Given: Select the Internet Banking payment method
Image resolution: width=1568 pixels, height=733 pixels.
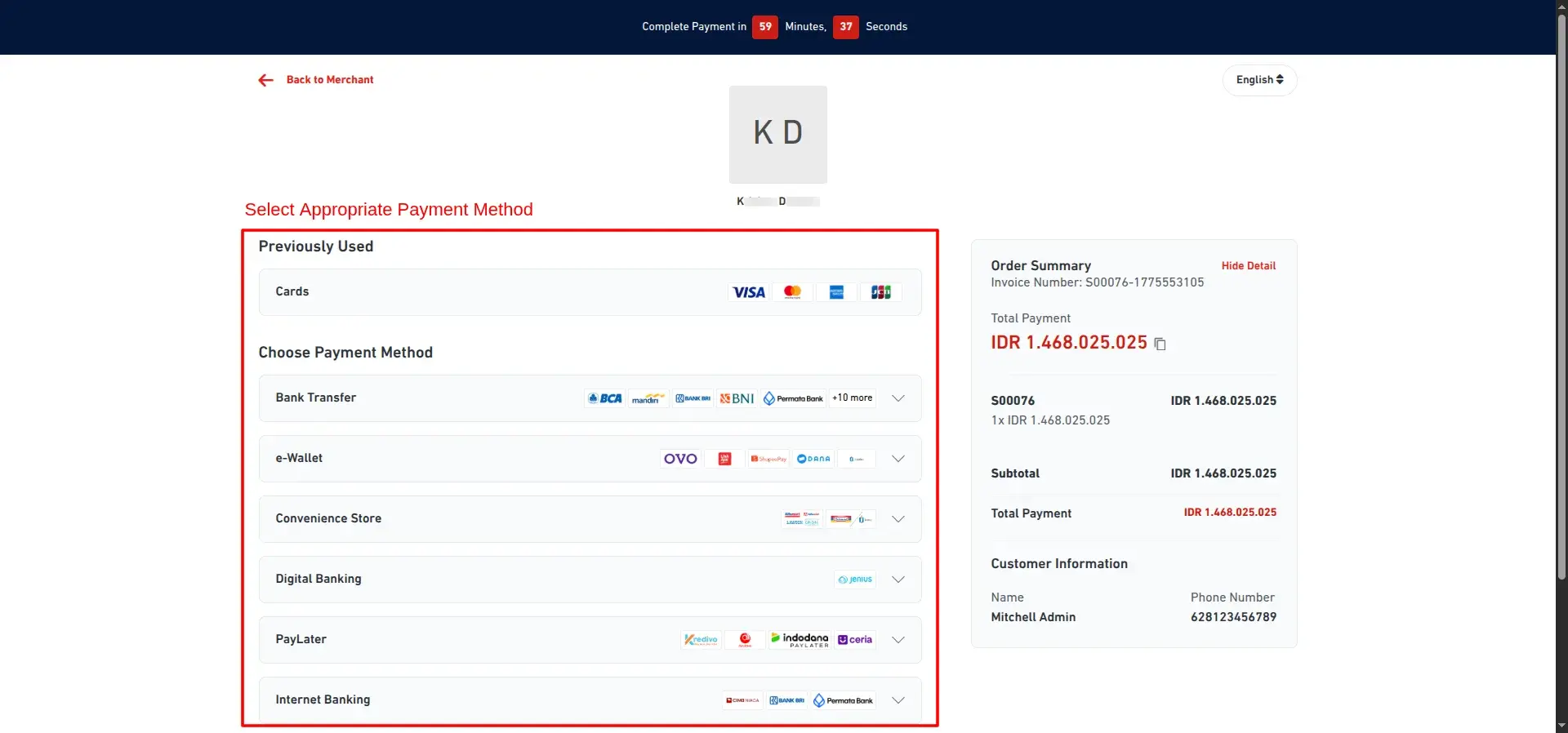Looking at the screenshot, I should (x=590, y=700).
